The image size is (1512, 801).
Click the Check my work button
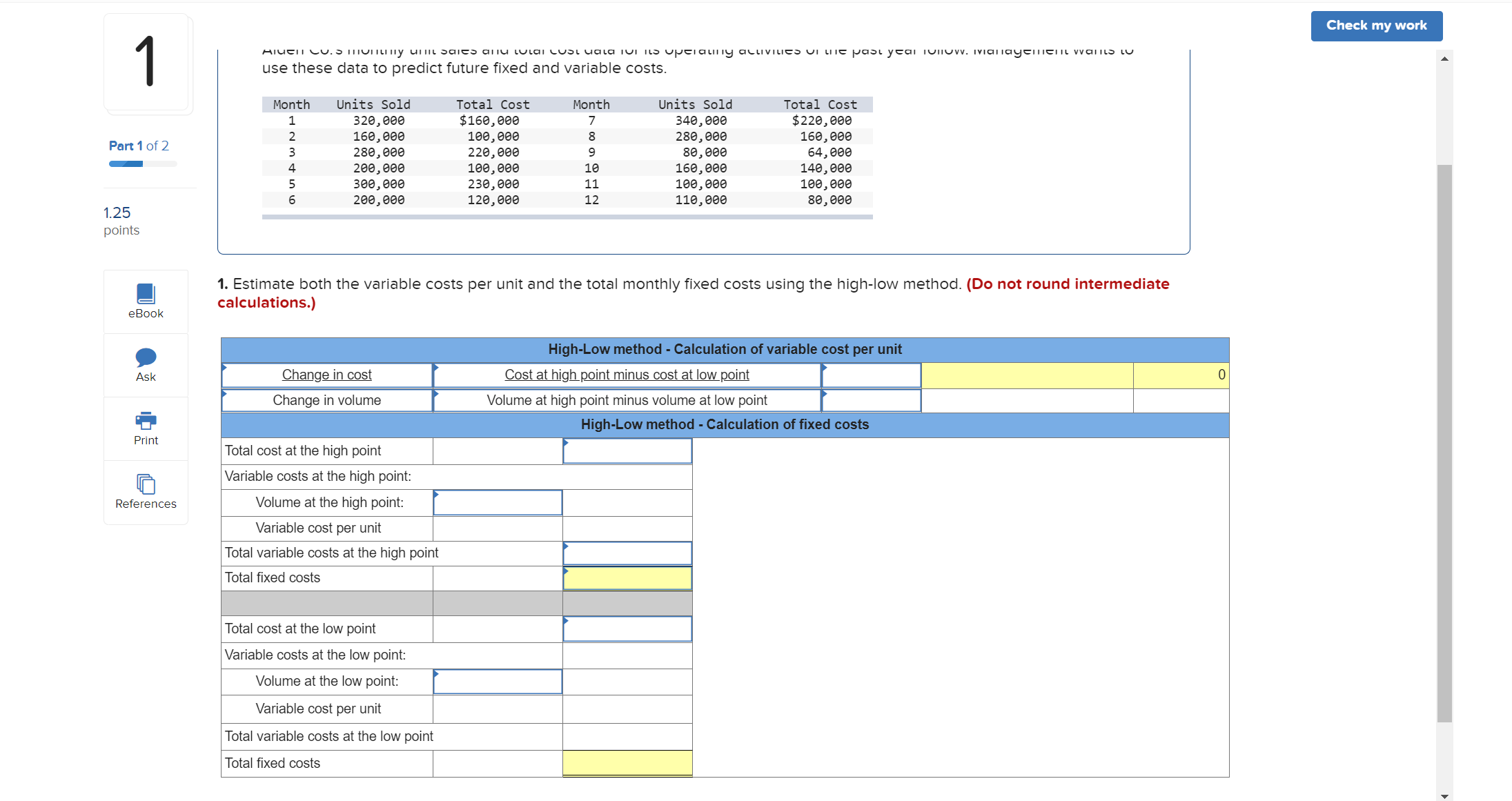[x=1376, y=26]
